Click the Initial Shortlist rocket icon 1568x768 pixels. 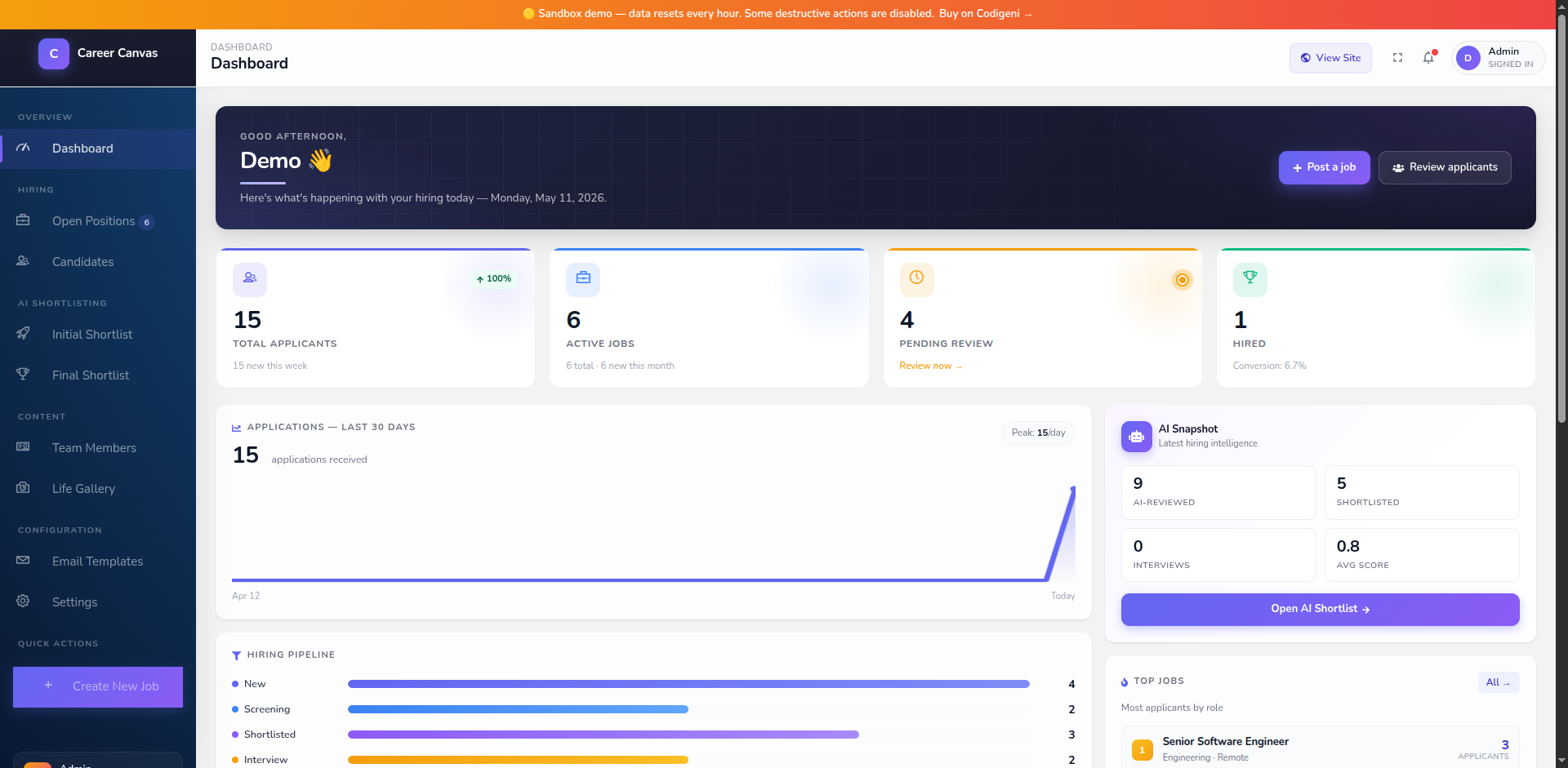(23, 334)
